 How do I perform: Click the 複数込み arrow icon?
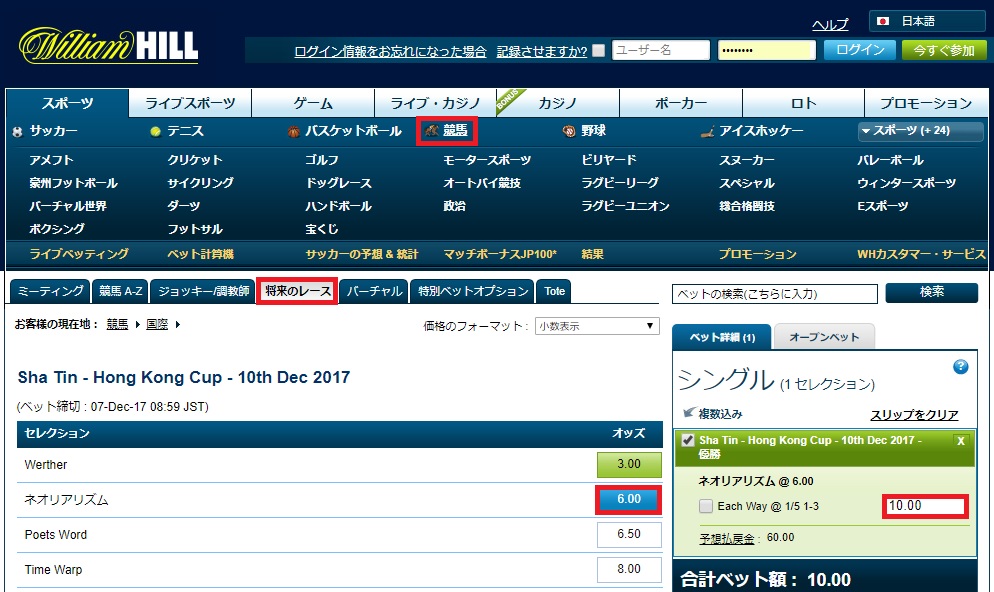(688, 413)
